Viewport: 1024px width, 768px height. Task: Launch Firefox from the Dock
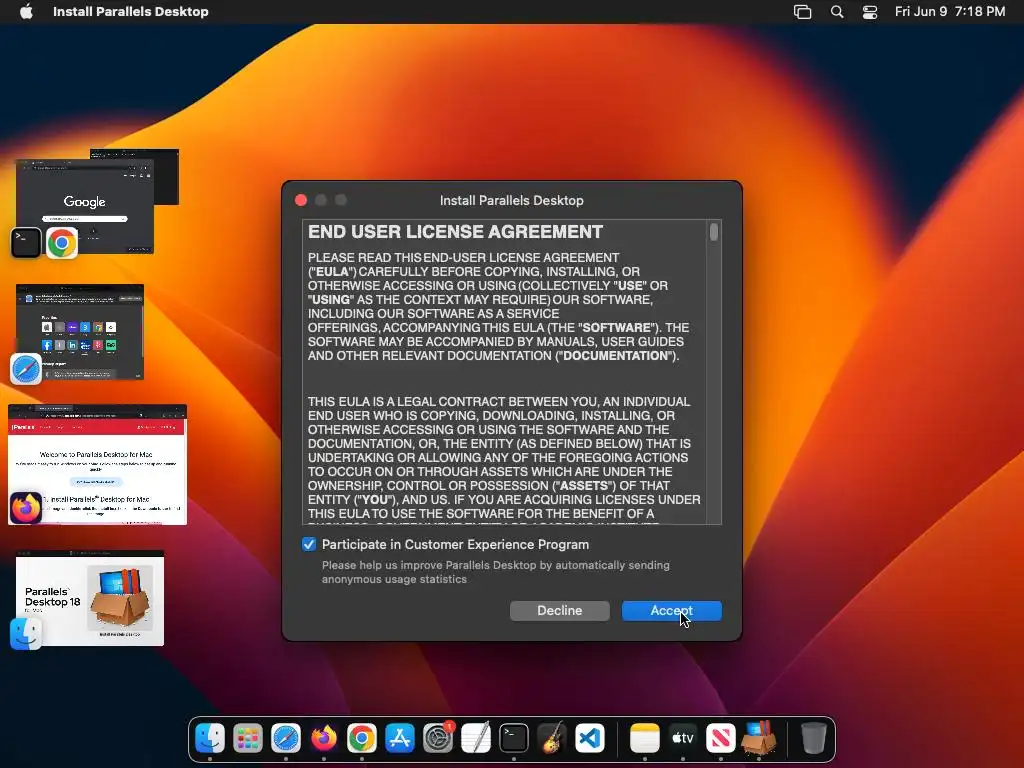pos(324,738)
